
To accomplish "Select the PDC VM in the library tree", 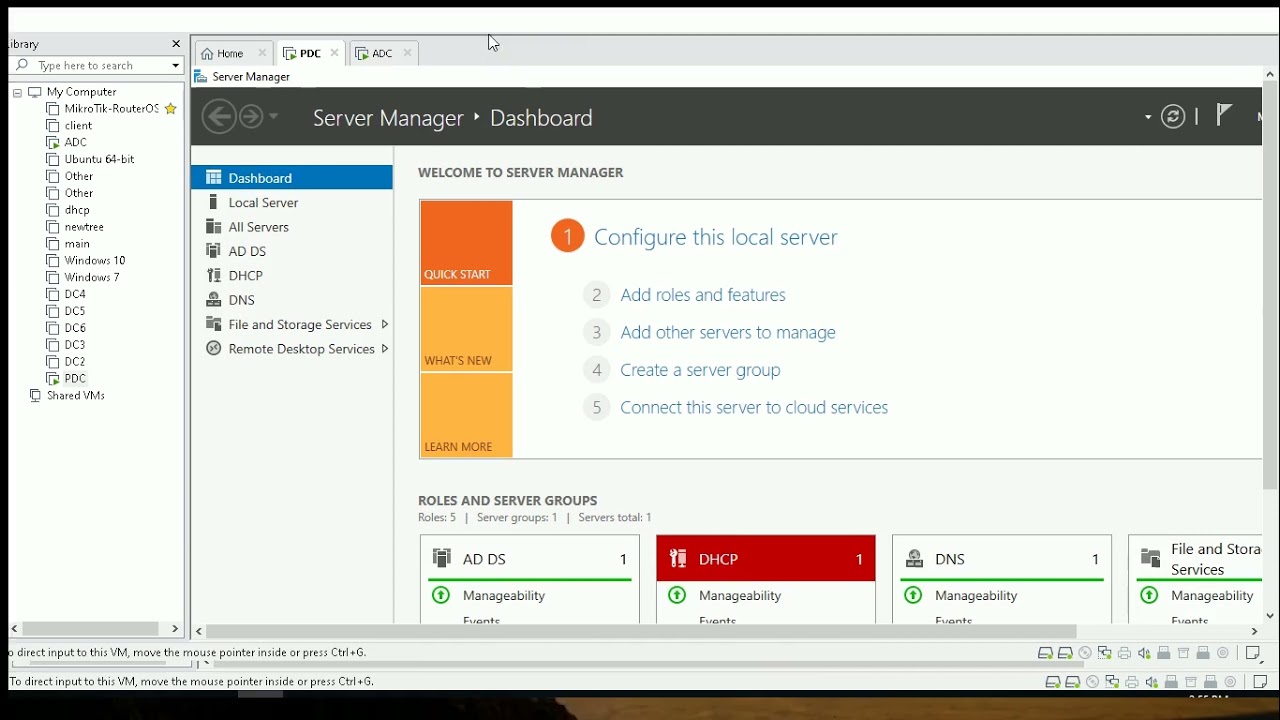I will point(75,379).
